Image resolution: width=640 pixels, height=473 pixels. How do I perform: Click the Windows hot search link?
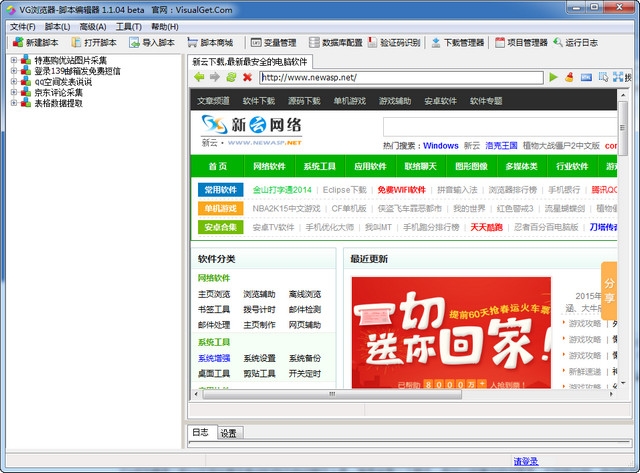(x=441, y=146)
